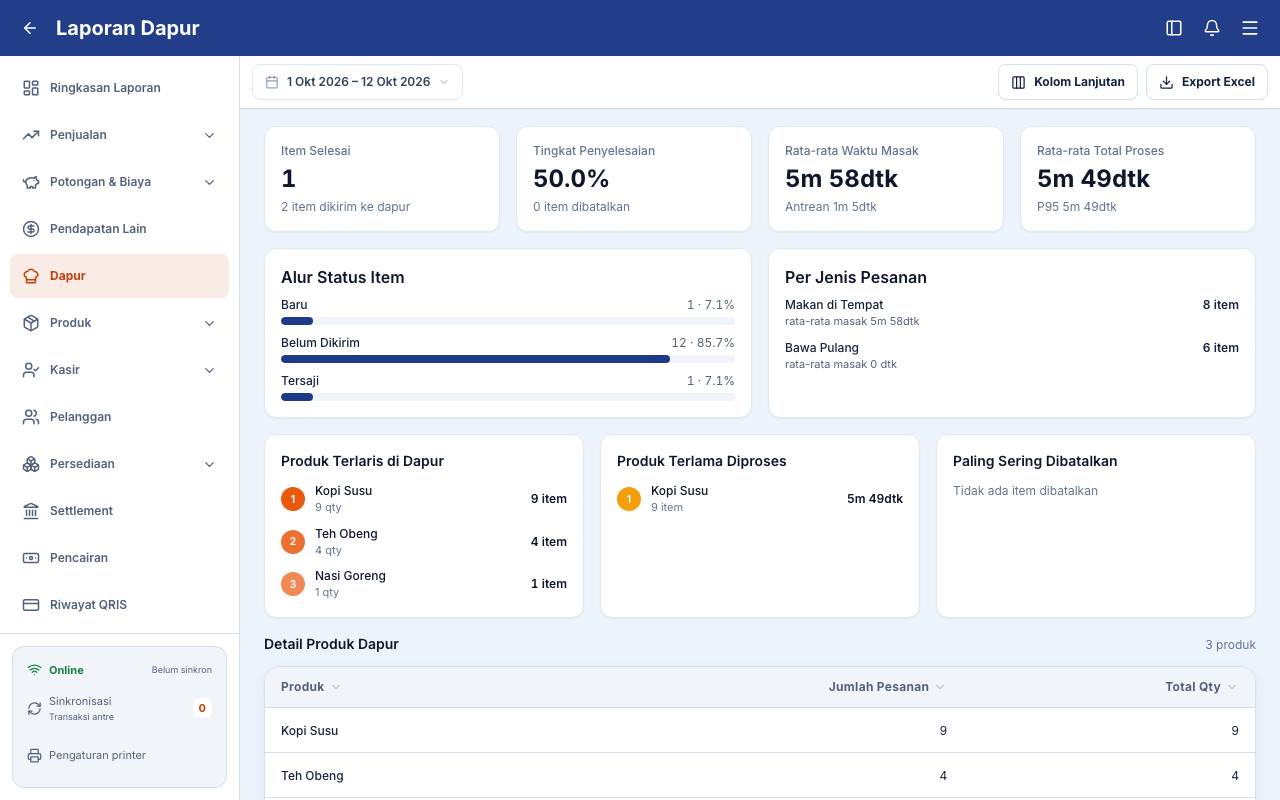Expand the Penjualan submenu

tap(210, 135)
